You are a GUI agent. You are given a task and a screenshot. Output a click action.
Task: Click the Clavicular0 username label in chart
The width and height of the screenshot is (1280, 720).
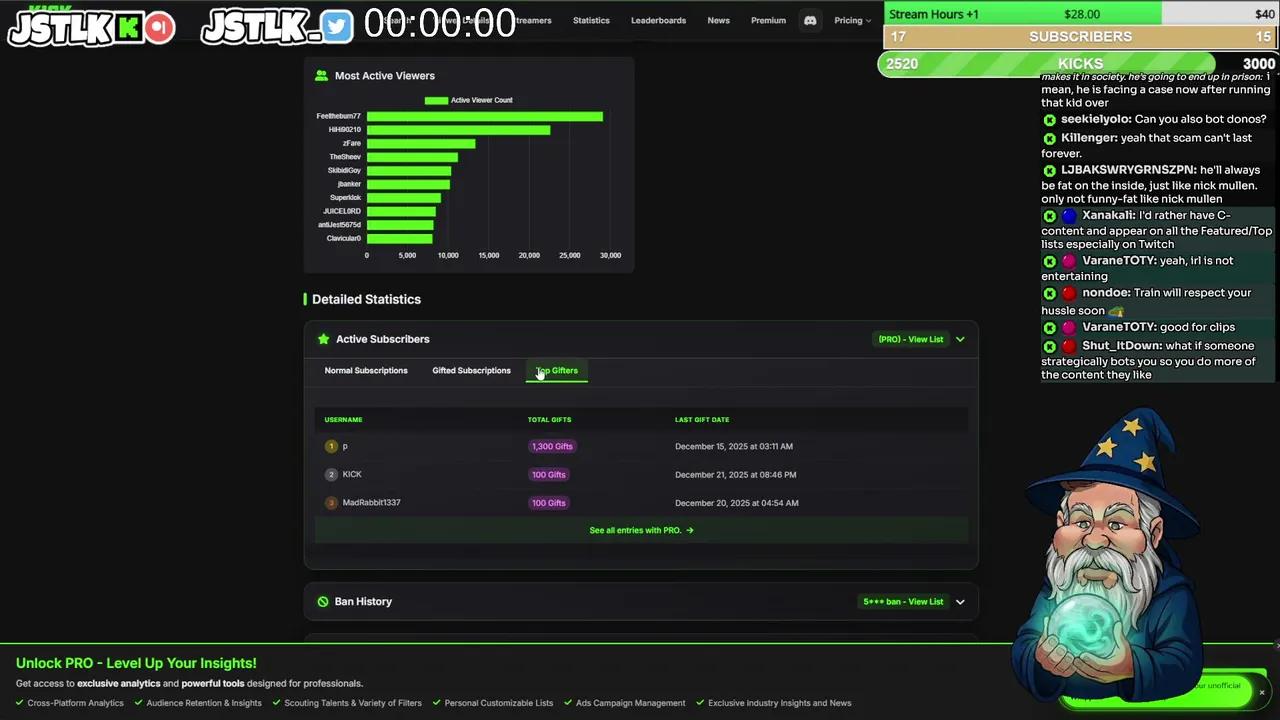point(344,239)
